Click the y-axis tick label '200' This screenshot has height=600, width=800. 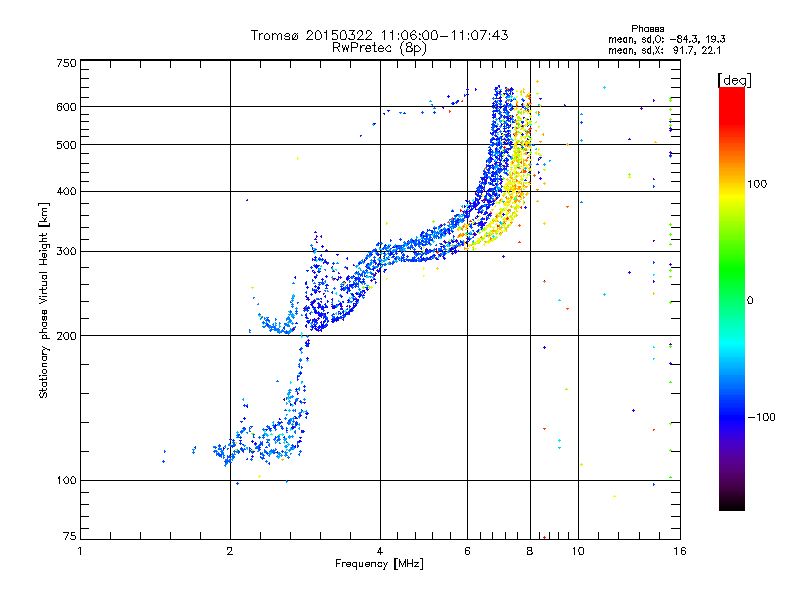(x=66, y=336)
